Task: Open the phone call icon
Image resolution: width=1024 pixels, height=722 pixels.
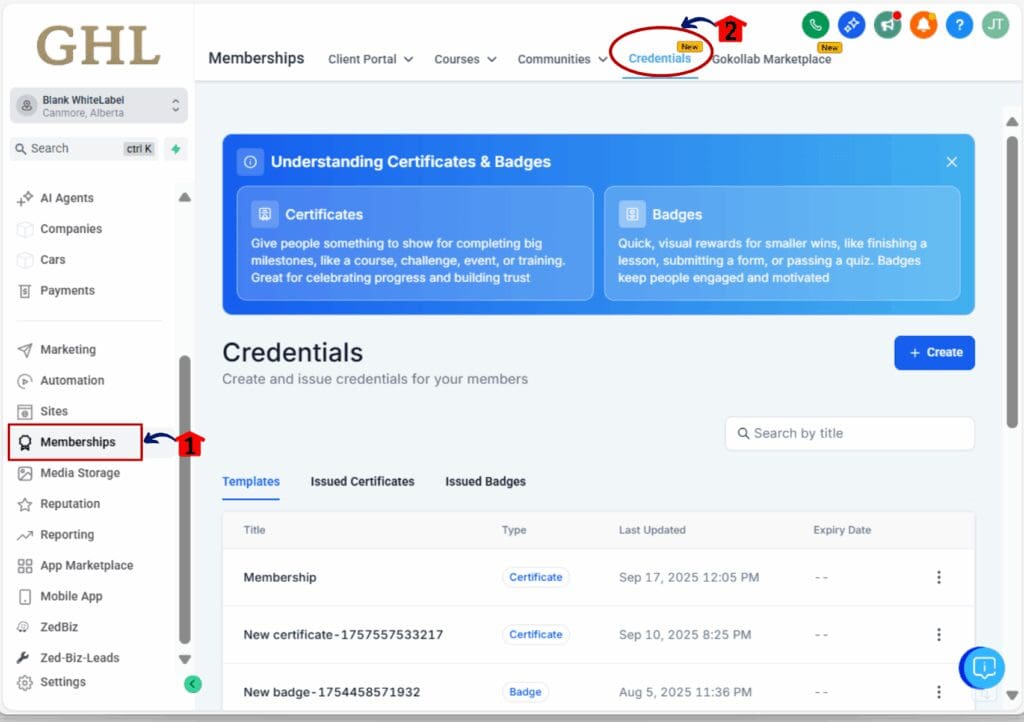Action: [814, 25]
